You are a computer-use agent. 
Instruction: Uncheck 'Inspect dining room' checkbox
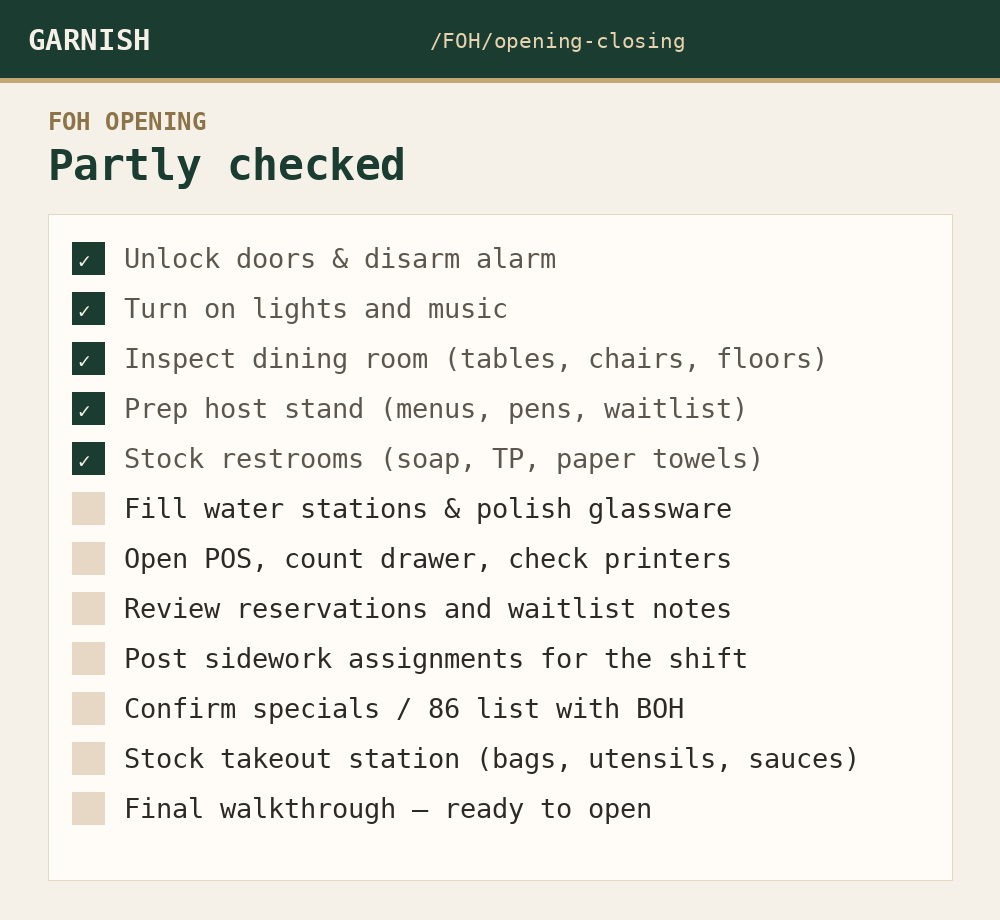88,358
